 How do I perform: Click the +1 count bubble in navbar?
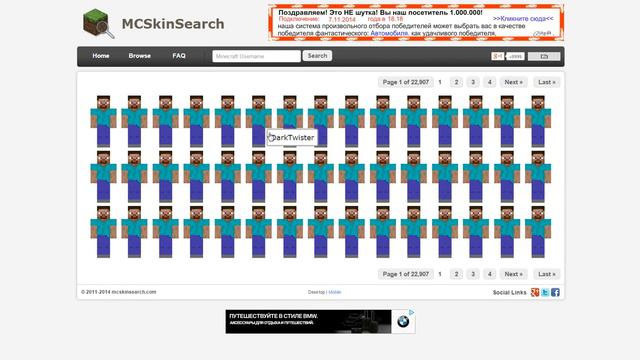[x=515, y=56]
